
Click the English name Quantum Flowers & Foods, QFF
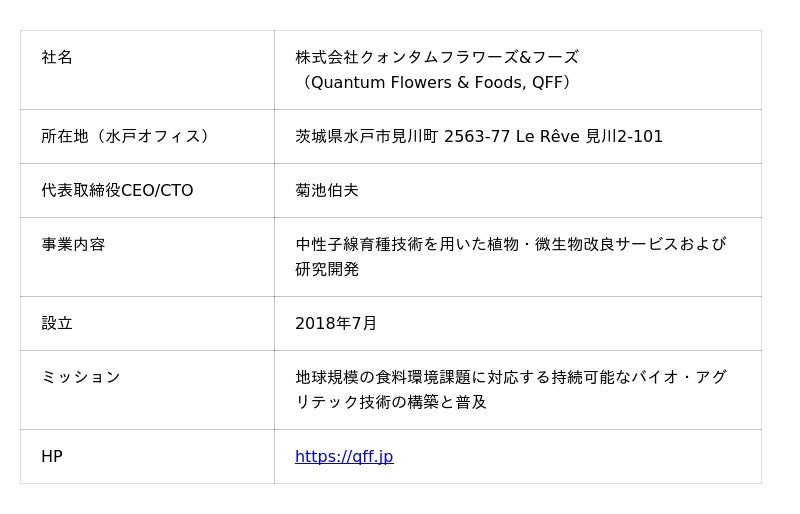tap(436, 83)
